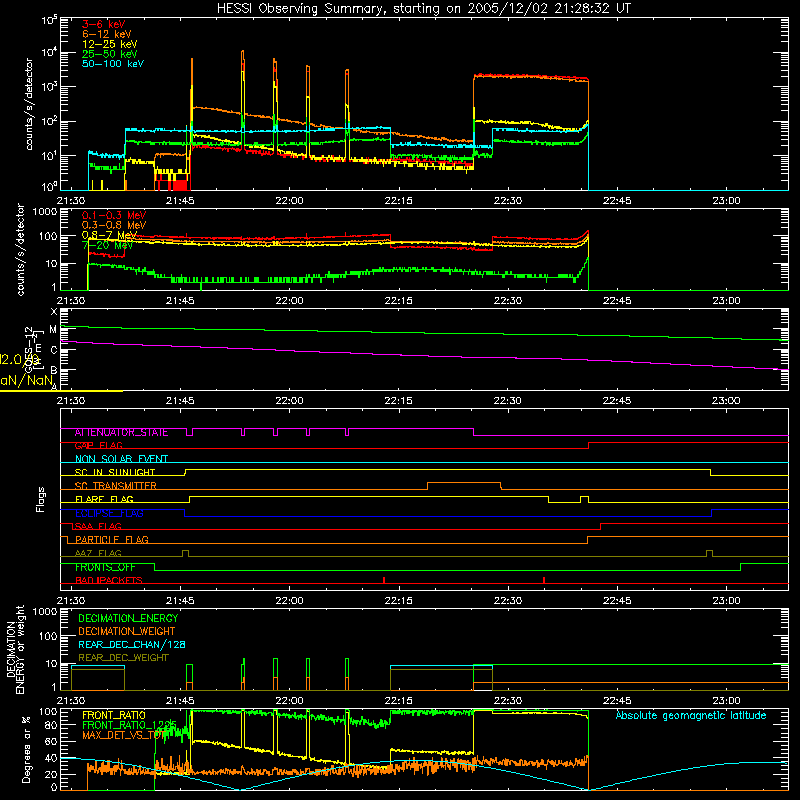Click the cyan 50-100 keV legend label
Screen dimensions: 800x800
pyautogui.click(x=113, y=64)
